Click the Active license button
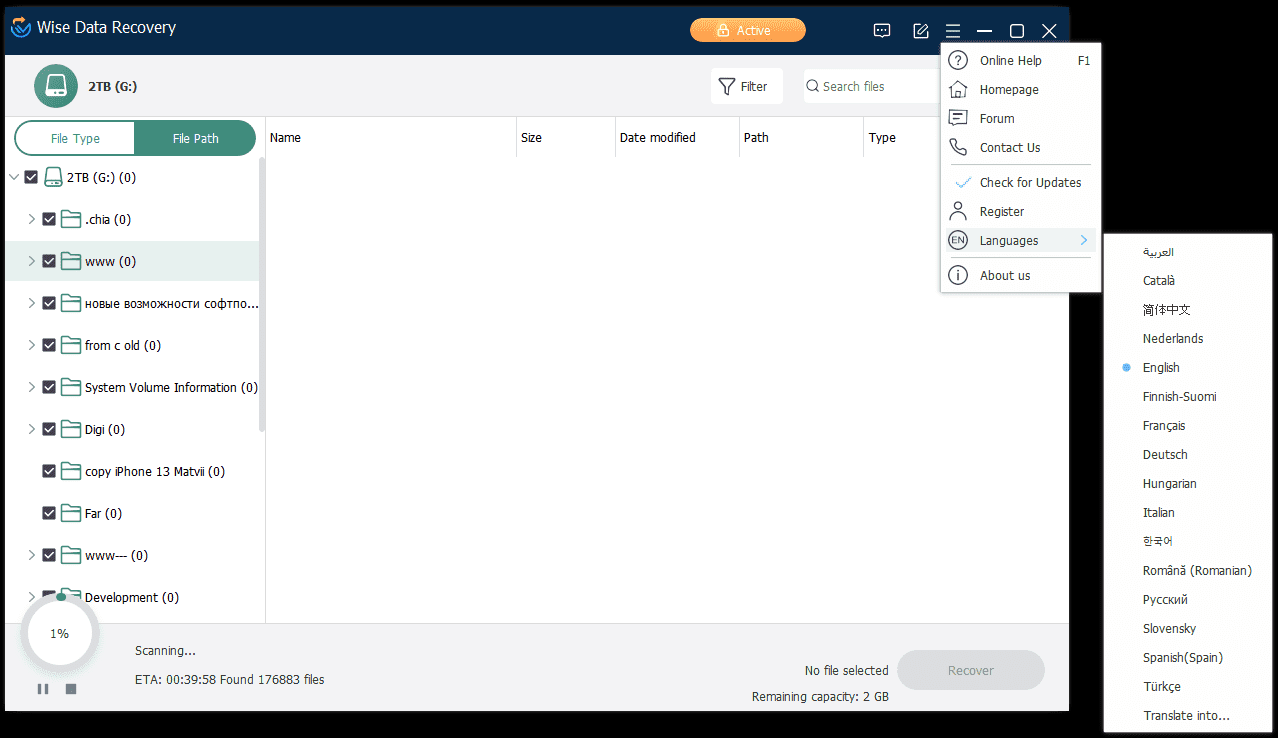 pos(747,30)
